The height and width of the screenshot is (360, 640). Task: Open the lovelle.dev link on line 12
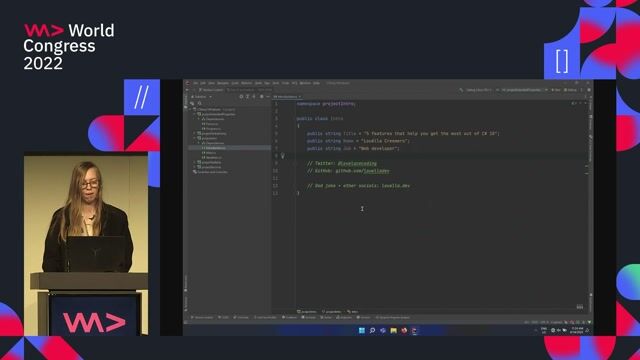[x=396, y=186]
